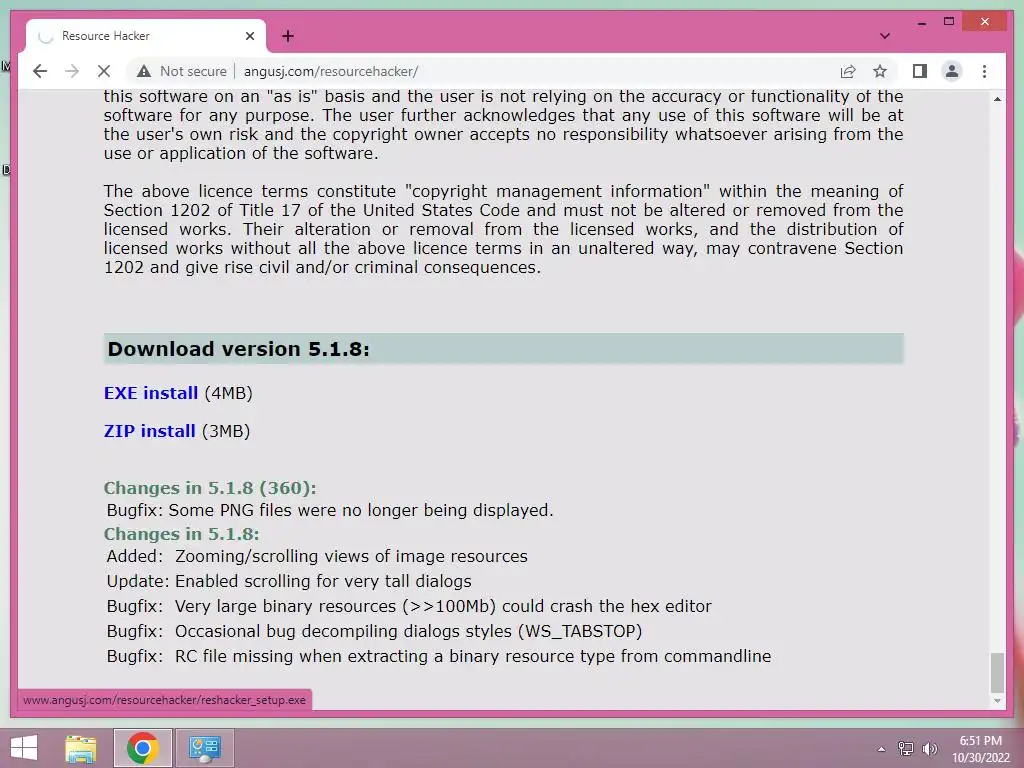Open File Explorer from the taskbar

[x=81, y=748]
